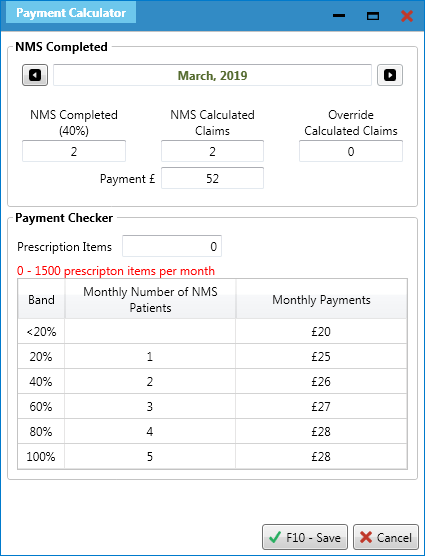Image resolution: width=425 pixels, height=556 pixels.
Task: Click the £27 payment cell
Action: point(321,406)
